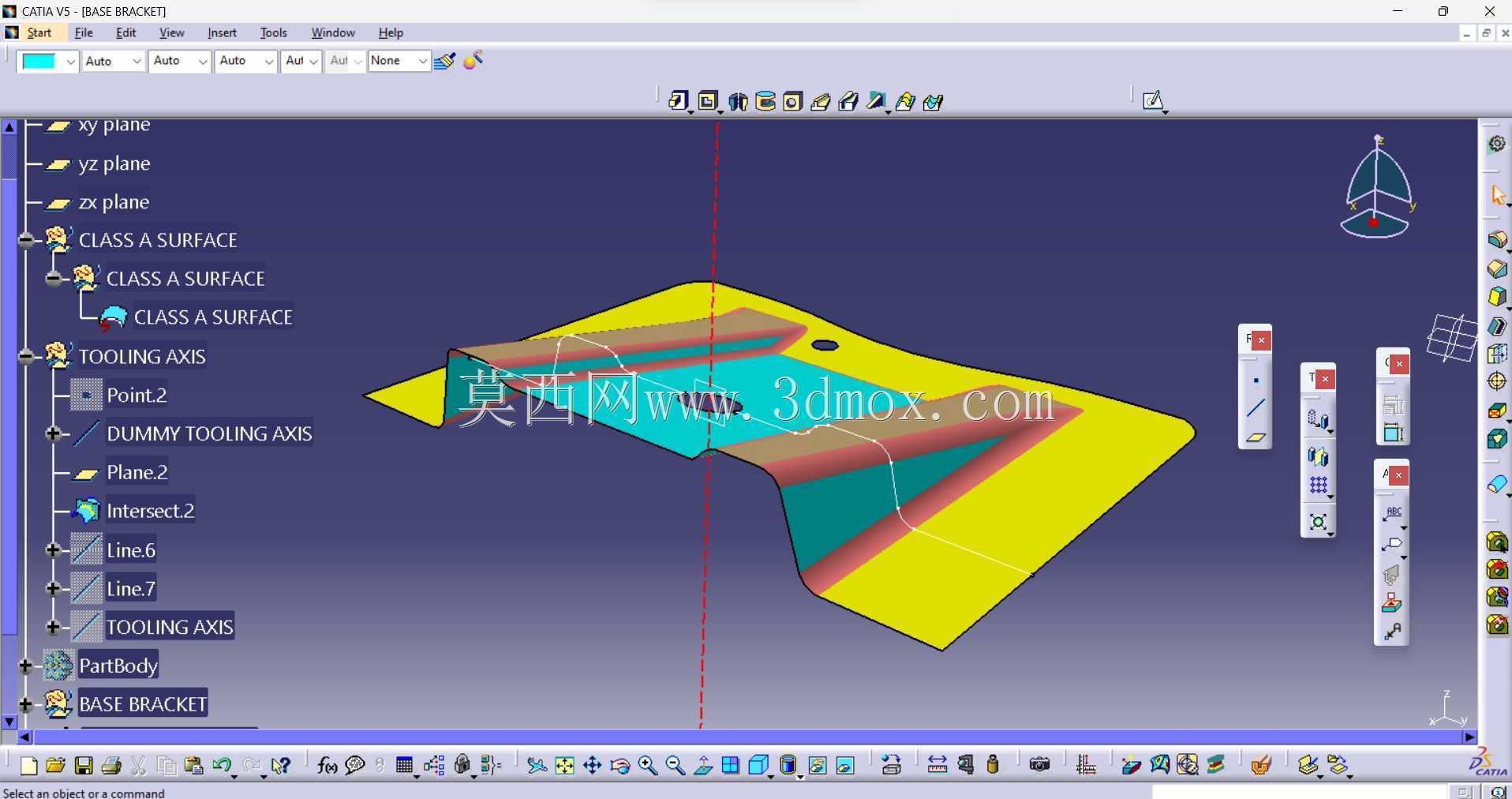The height and width of the screenshot is (799, 1512).
Task: Activate the Rotate view icon
Action: [620, 765]
